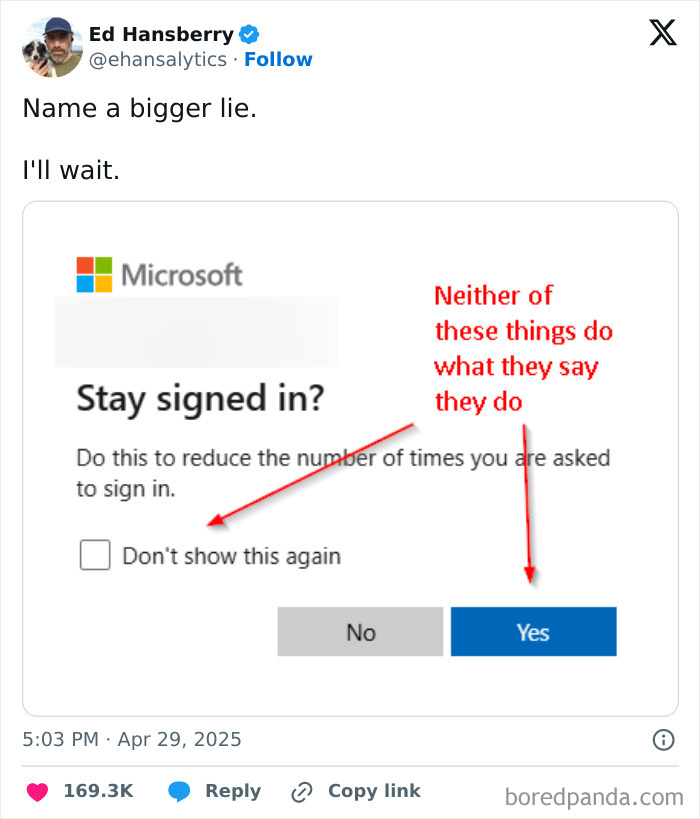The image size is (700, 819).
Task: Click the X logo in the corner
Action: coord(661,33)
